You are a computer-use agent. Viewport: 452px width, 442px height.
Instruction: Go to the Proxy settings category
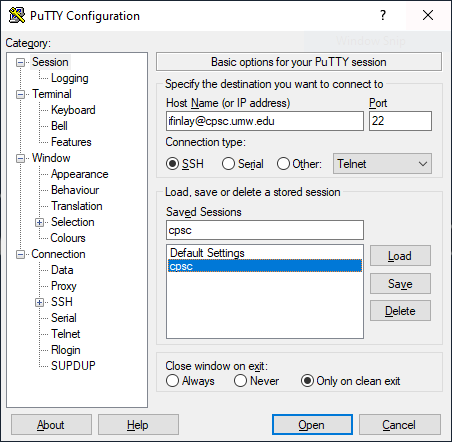(x=64, y=286)
